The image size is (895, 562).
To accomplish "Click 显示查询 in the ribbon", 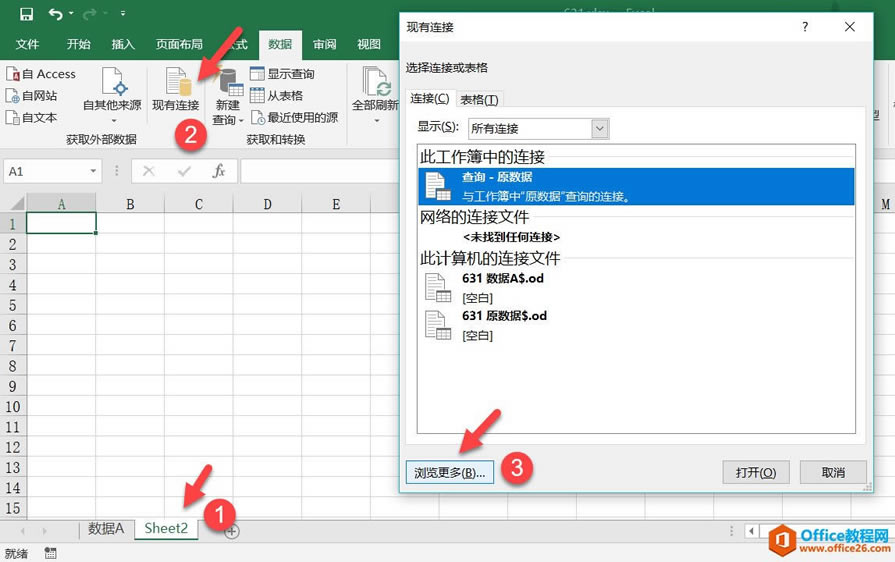I will click(283, 74).
